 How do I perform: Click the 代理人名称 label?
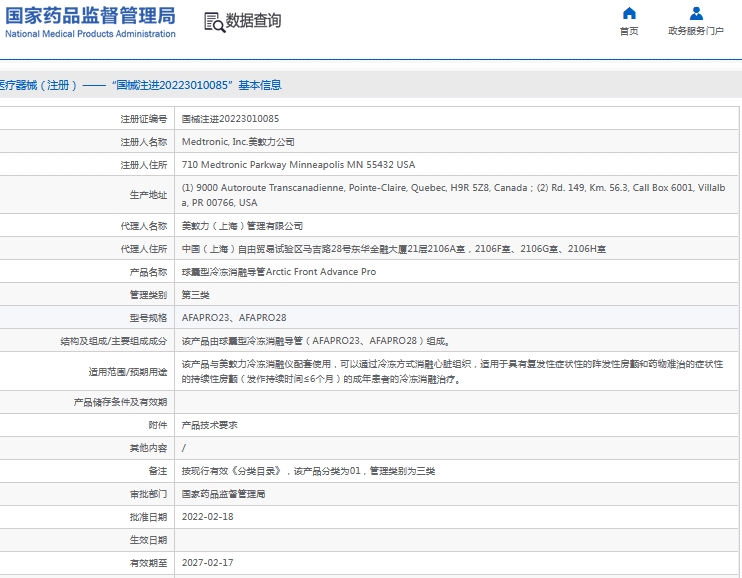[144, 226]
